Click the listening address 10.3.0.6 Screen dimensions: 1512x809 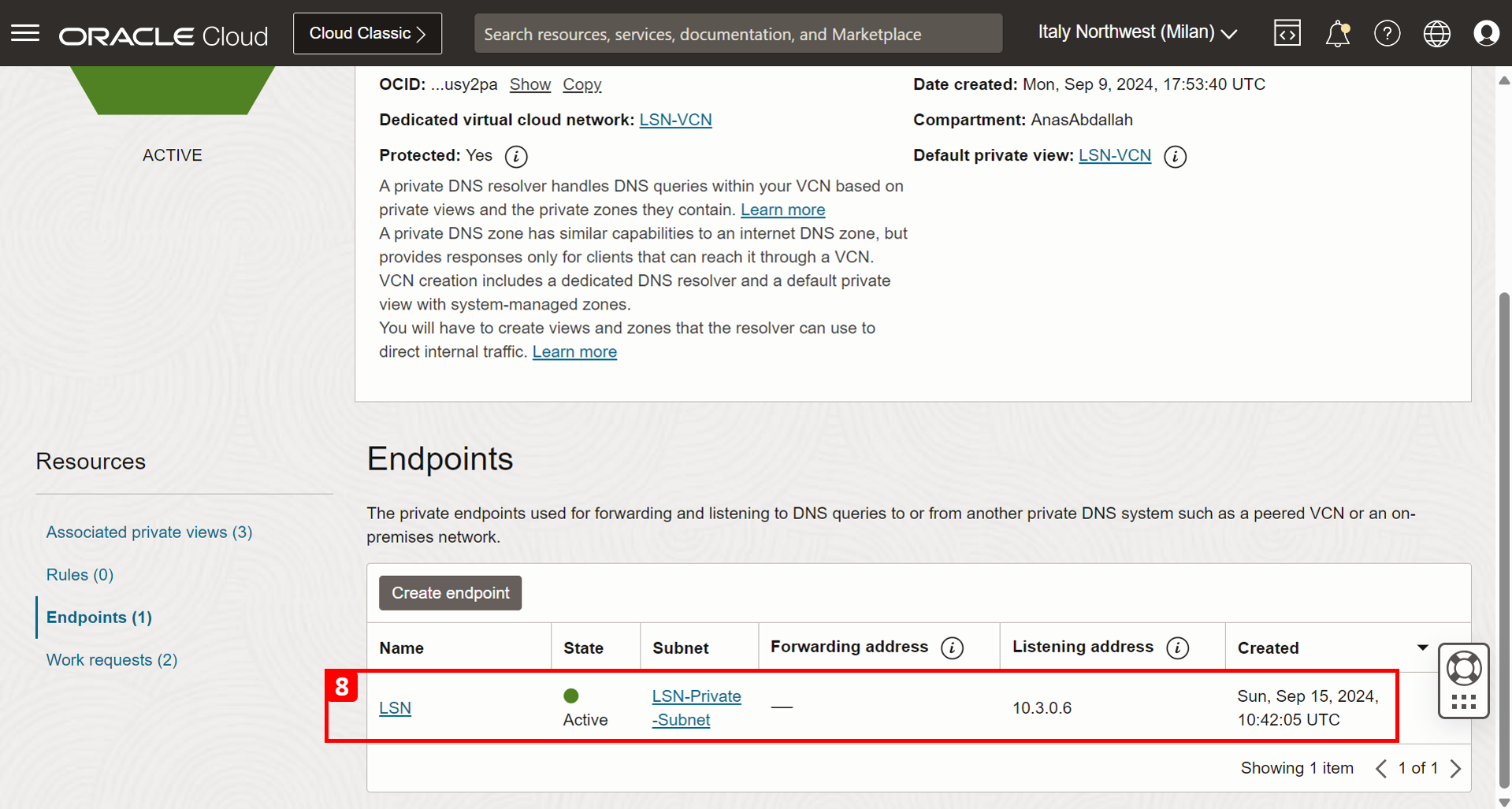[1042, 707]
